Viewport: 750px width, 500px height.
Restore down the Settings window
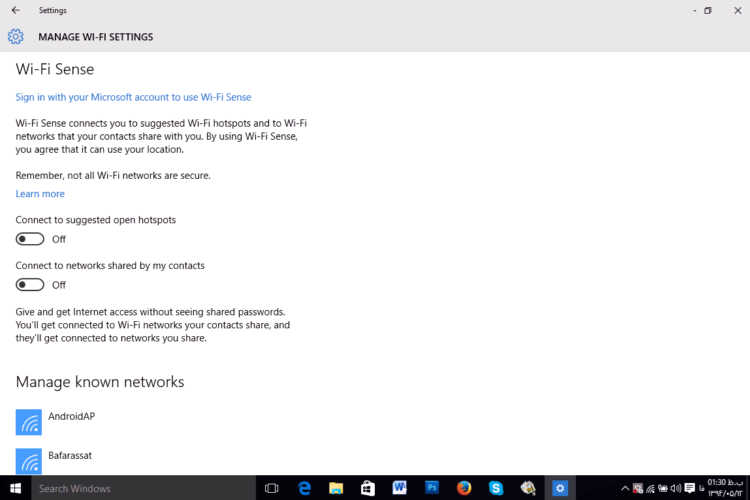(708, 11)
